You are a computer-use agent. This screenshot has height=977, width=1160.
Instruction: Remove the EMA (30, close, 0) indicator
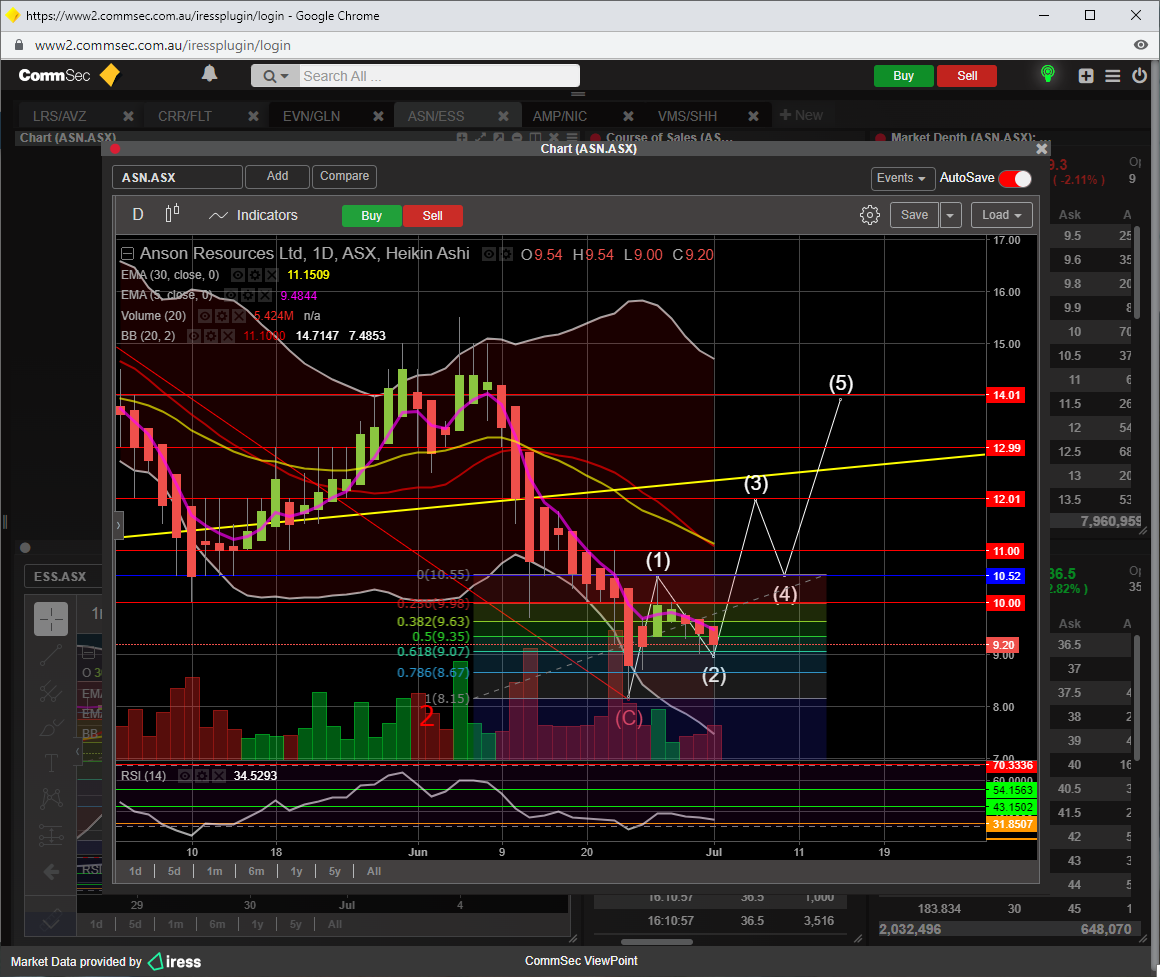[x=271, y=275]
